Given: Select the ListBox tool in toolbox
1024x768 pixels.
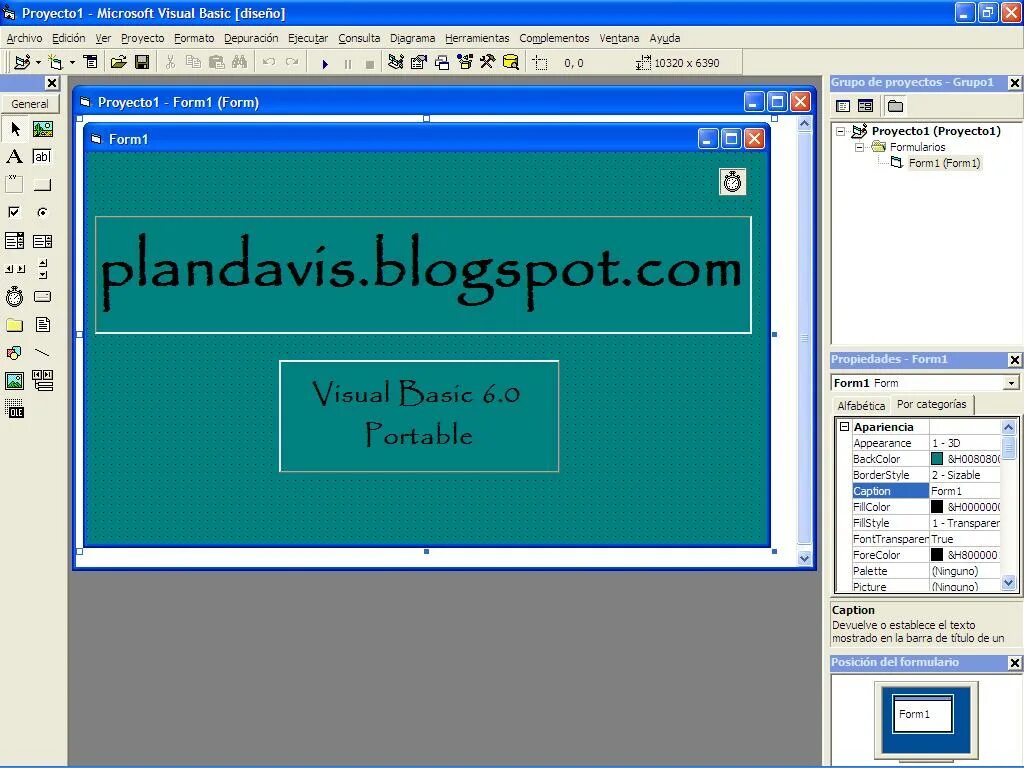Looking at the screenshot, I should [x=43, y=241].
